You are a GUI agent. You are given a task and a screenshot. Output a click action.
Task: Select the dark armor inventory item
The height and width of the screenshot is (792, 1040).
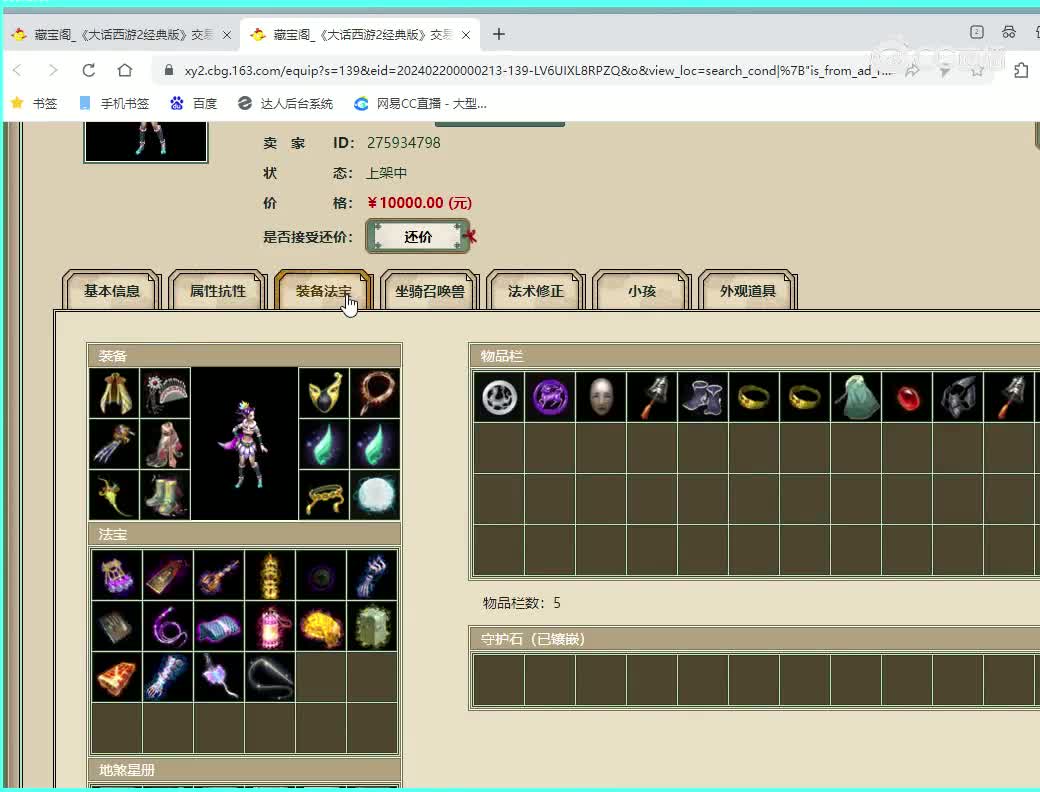click(958, 397)
